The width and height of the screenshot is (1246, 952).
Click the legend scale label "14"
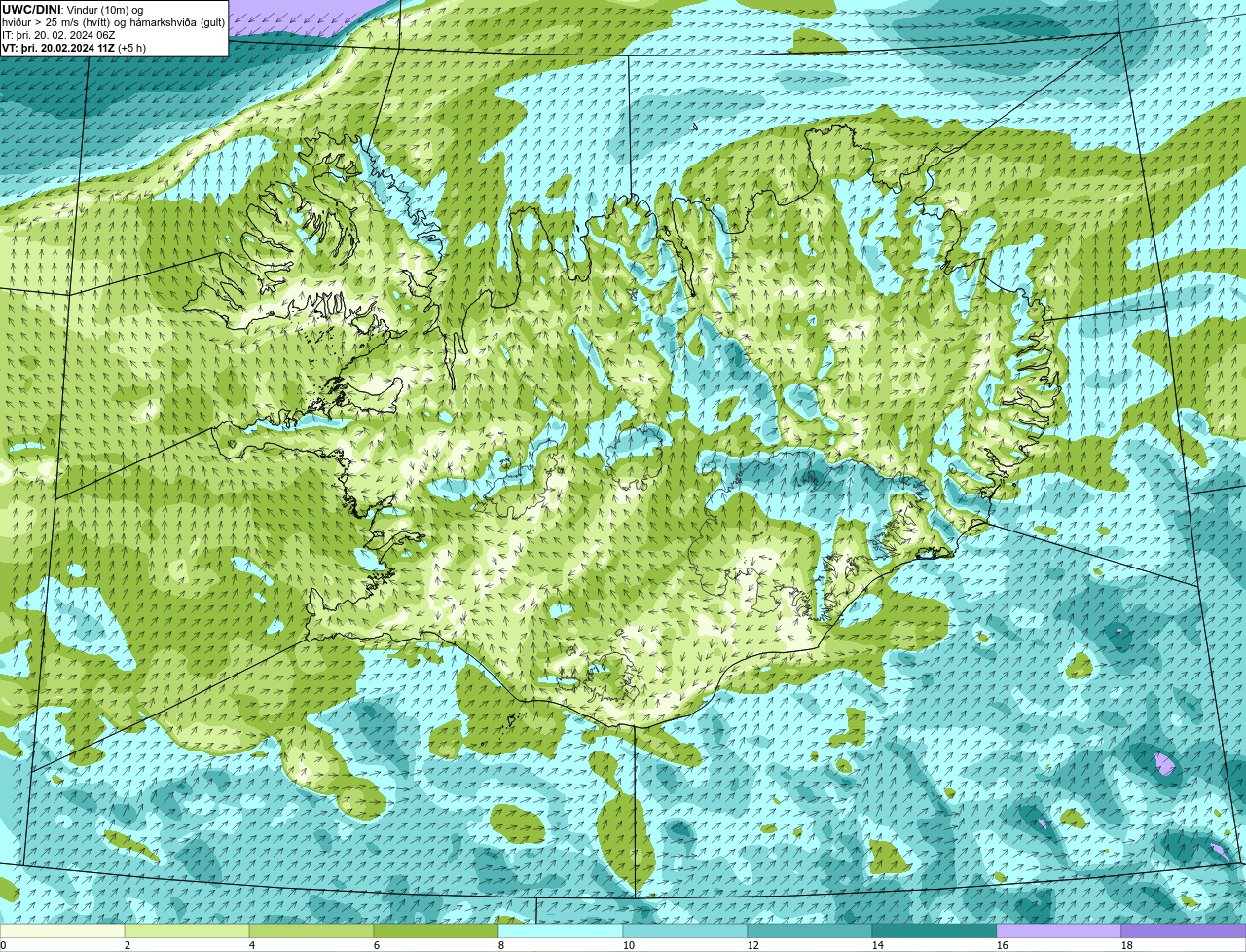point(878,945)
